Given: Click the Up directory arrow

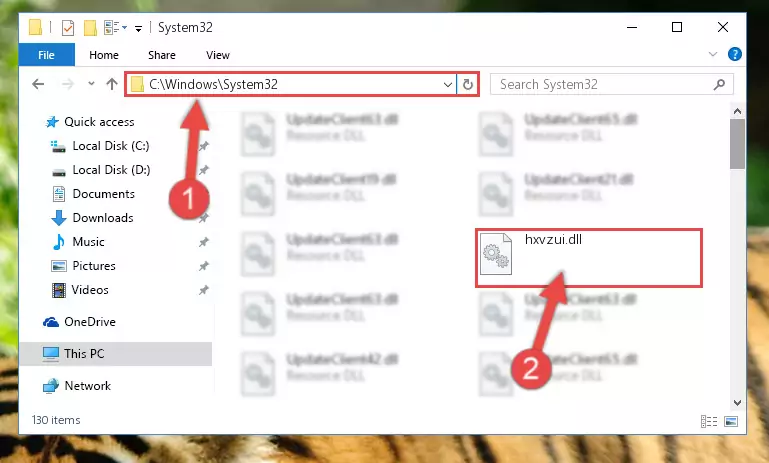Looking at the screenshot, I should point(112,84).
